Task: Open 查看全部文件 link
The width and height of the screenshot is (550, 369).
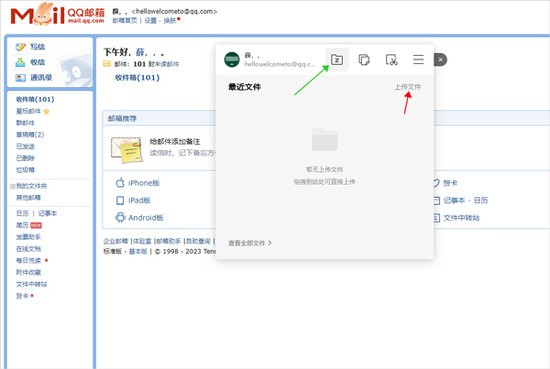Action: [x=250, y=243]
